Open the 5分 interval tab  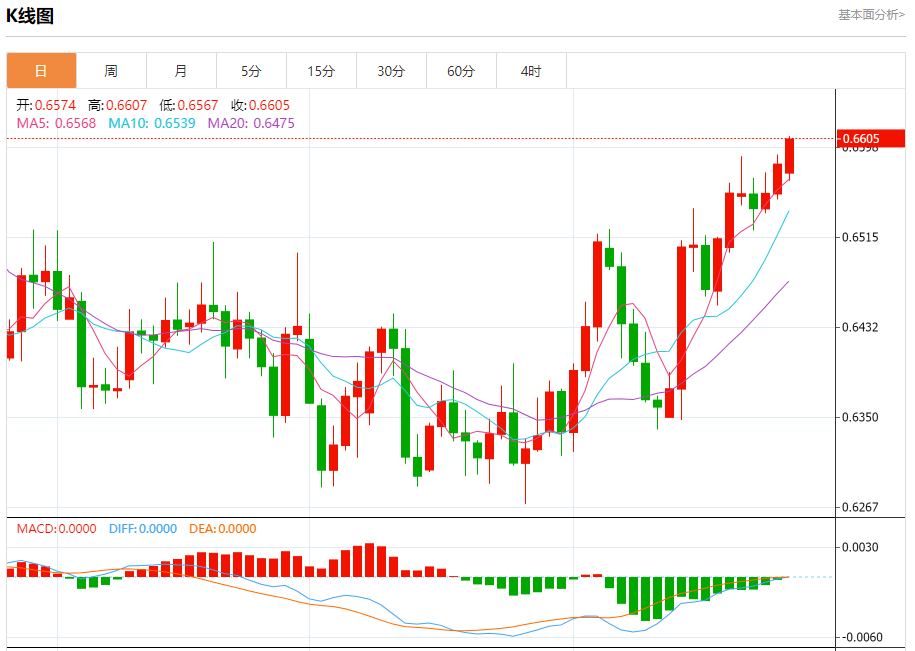tap(252, 71)
